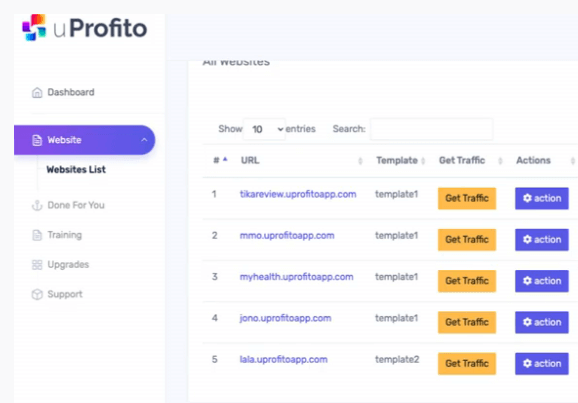This screenshot has width=578, height=403.
Task: Open the tikareview.uprofitoapp.com link
Action: click(298, 194)
